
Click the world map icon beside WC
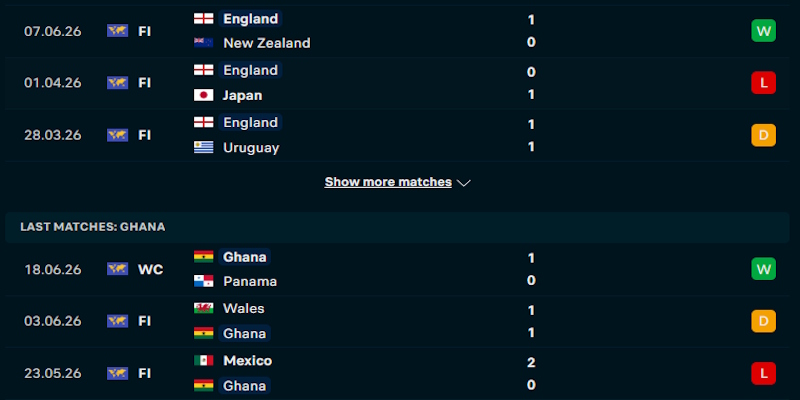(x=117, y=269)
